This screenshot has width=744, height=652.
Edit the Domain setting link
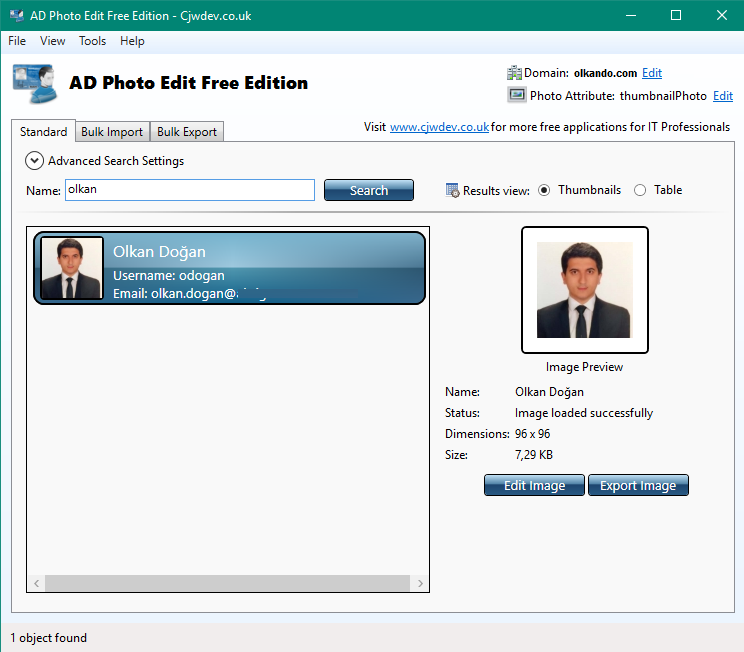652,73
